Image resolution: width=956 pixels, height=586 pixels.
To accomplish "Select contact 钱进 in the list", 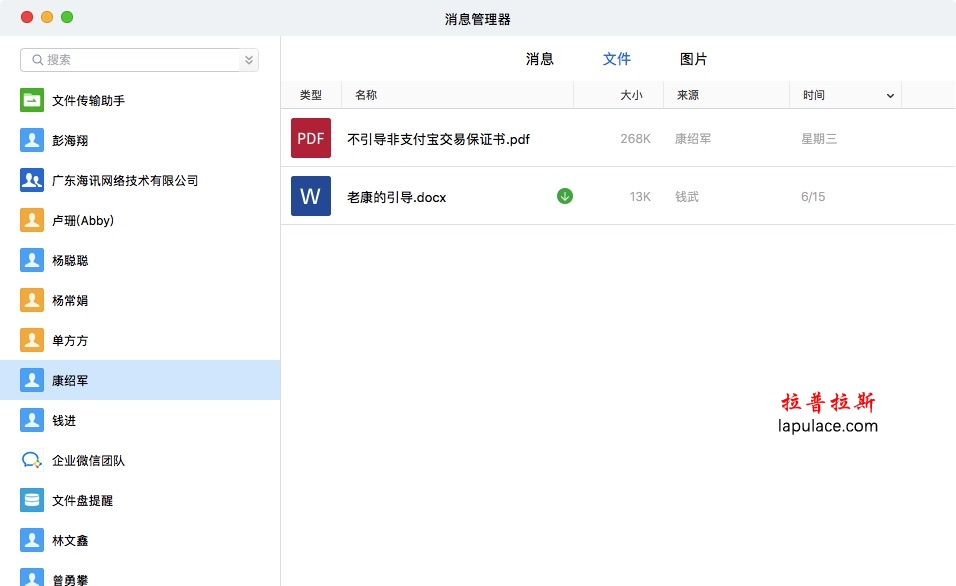I will [x=64, y=420].
